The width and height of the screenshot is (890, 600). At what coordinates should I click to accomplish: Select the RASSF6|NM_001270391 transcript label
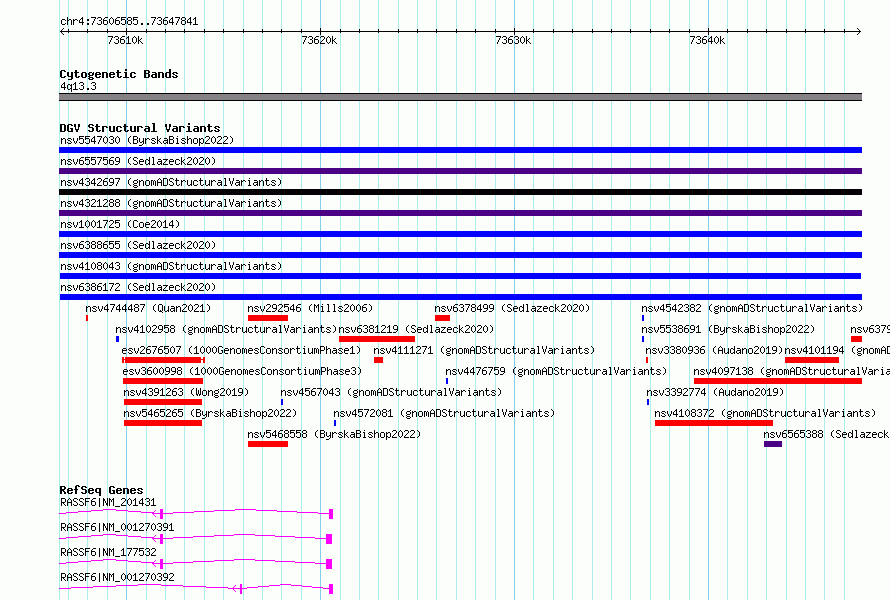[x=117, y=527]
